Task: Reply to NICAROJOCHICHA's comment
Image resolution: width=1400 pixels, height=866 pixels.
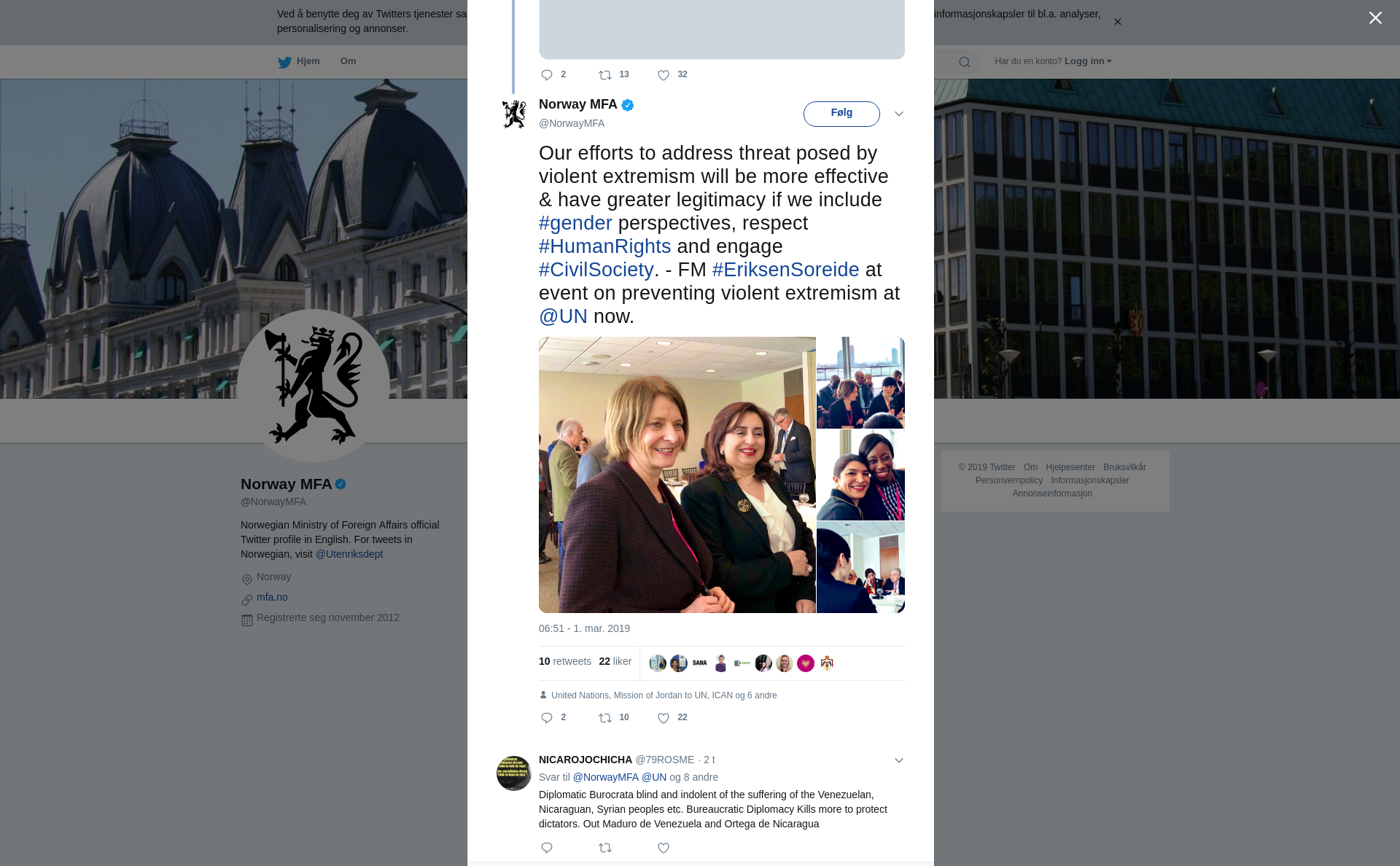Action: click(x=547, y=848)
